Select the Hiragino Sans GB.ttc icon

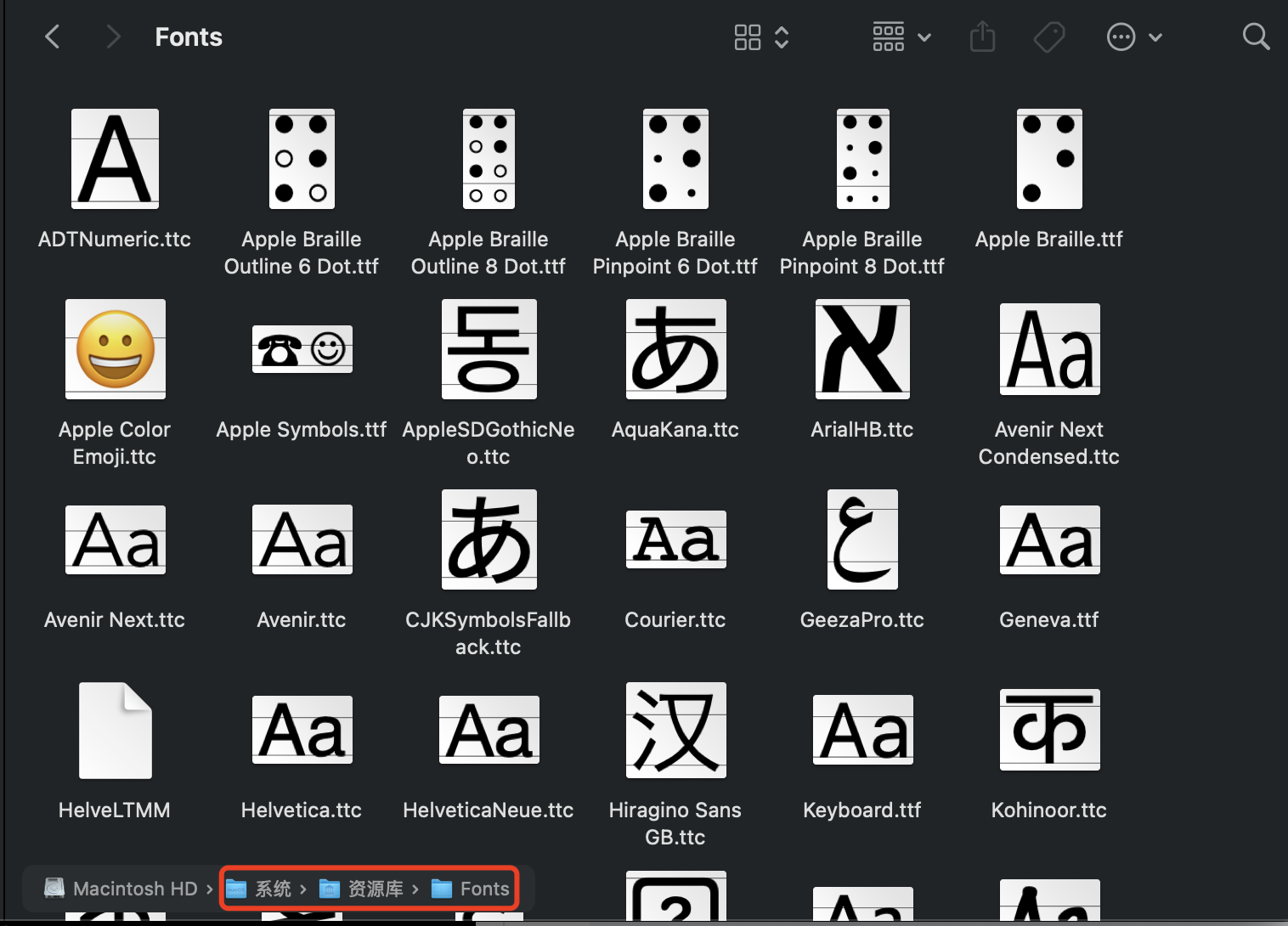pos(675,730)
